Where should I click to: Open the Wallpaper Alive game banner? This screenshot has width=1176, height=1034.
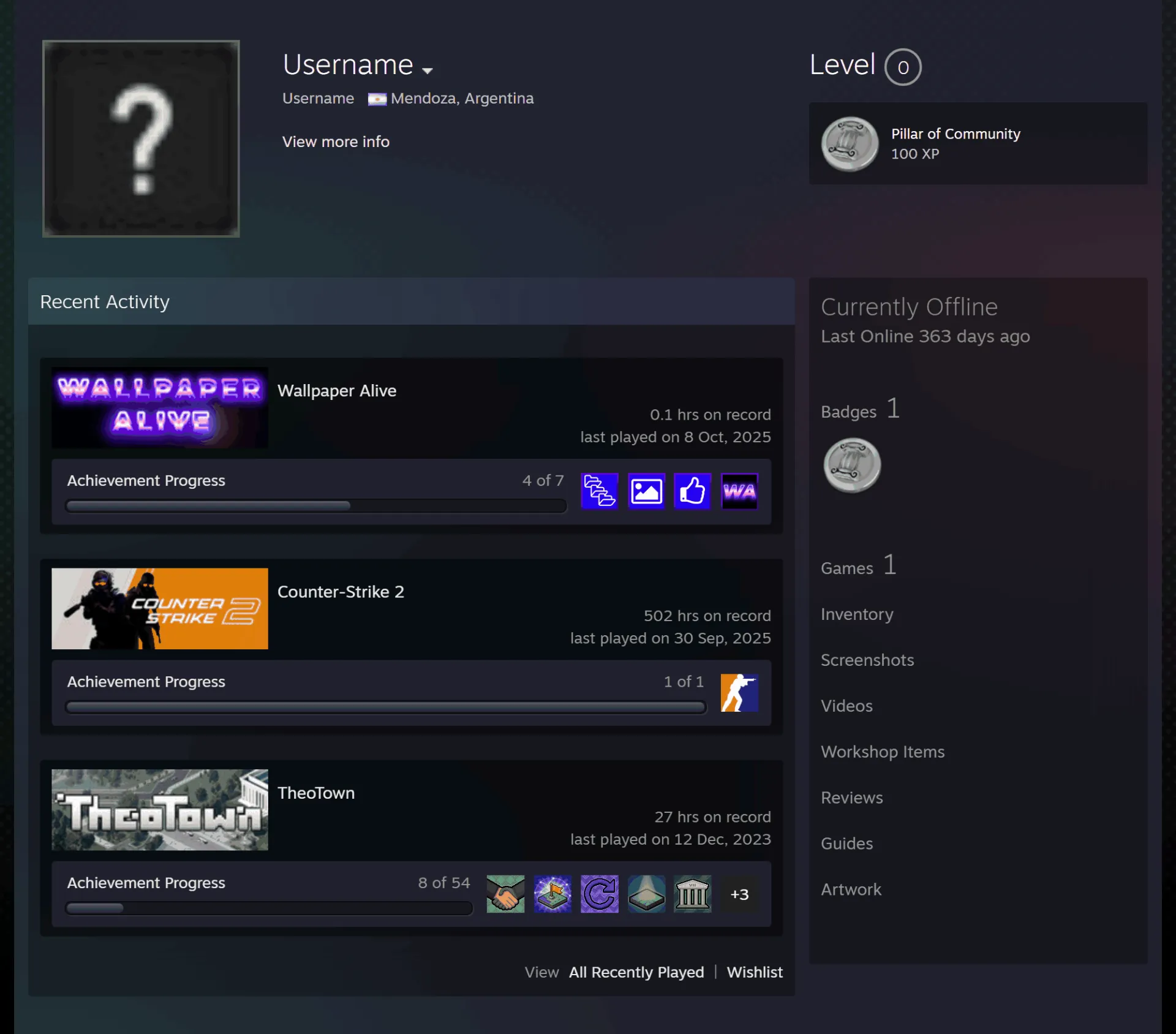(160, 407)
